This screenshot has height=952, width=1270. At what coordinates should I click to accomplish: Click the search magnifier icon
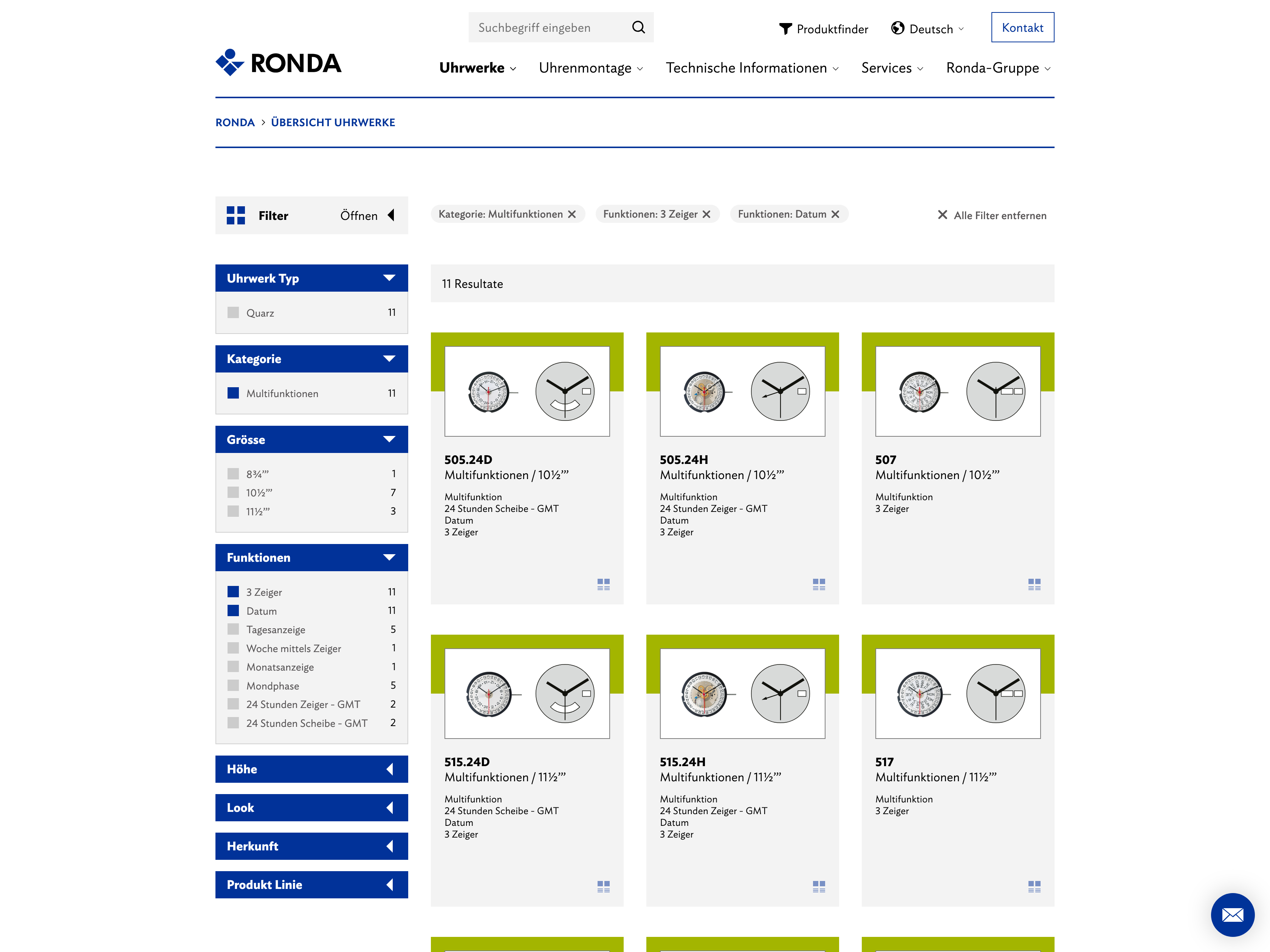click(638, 27)
